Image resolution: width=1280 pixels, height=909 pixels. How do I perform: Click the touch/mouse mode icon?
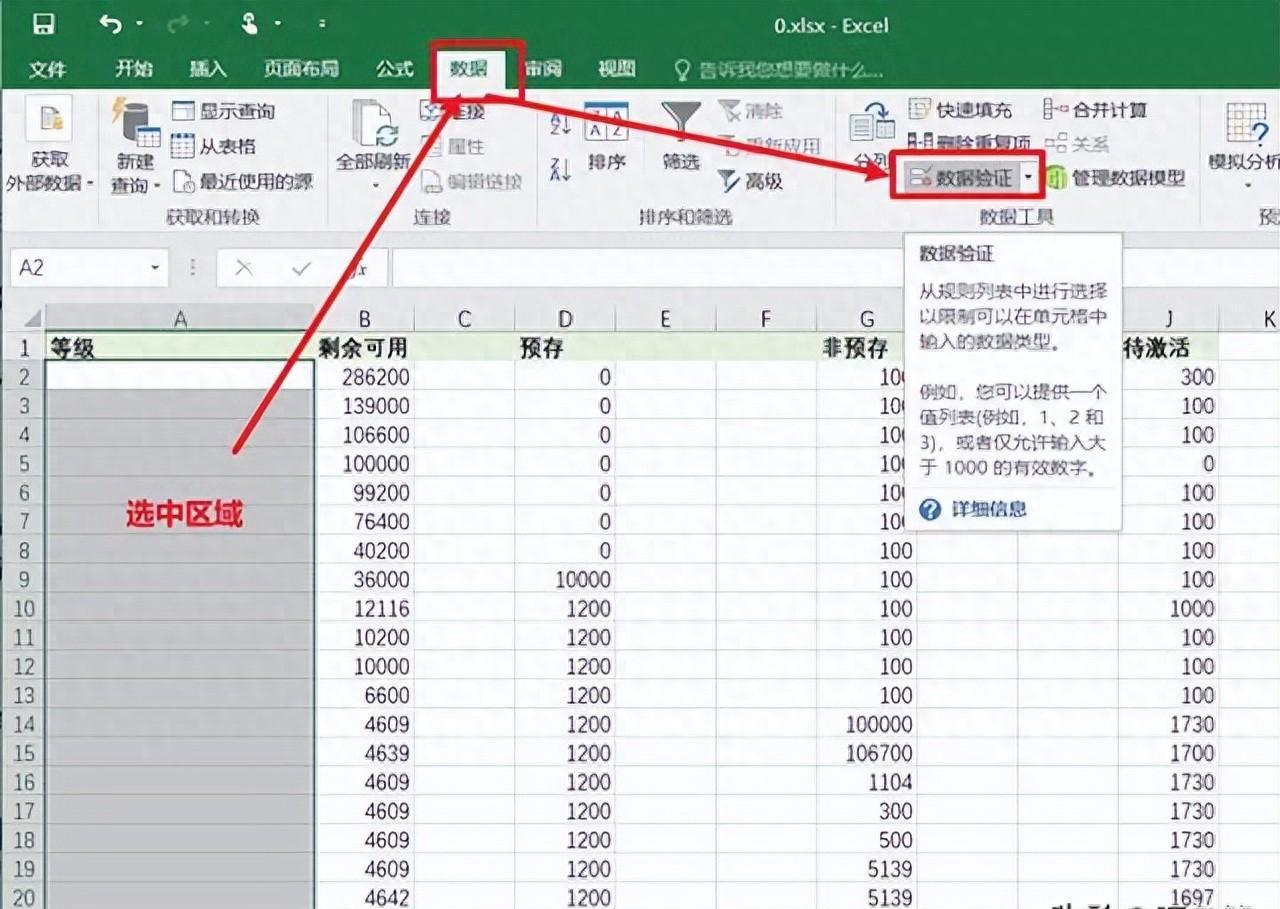pyautogui.click(x=248, y=24)
